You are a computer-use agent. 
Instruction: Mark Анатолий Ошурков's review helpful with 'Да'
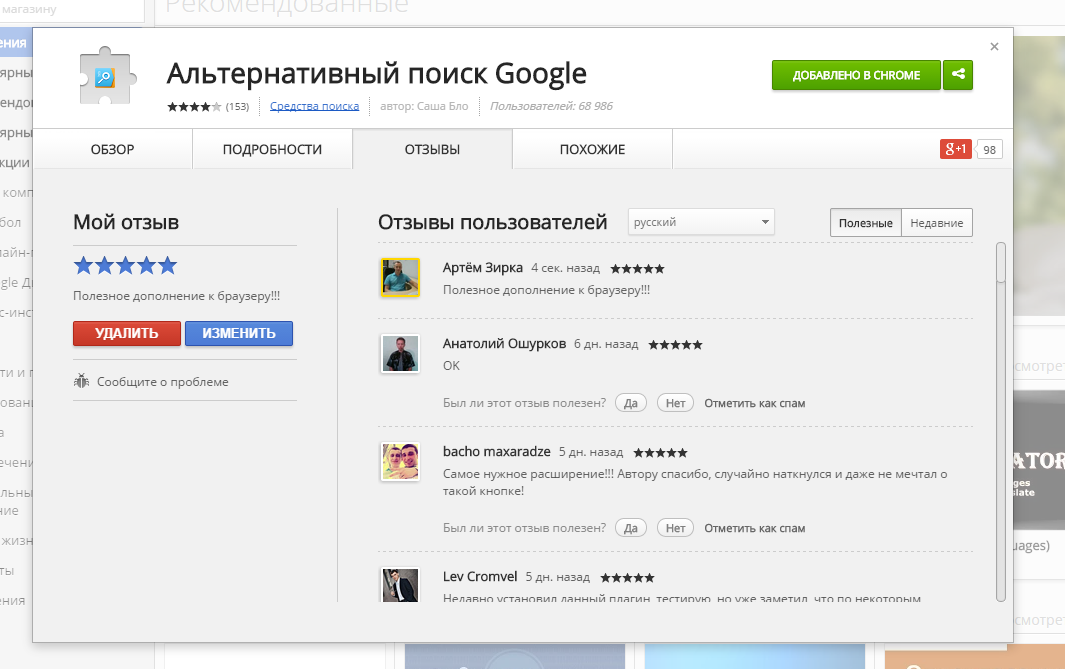(631, 403)
